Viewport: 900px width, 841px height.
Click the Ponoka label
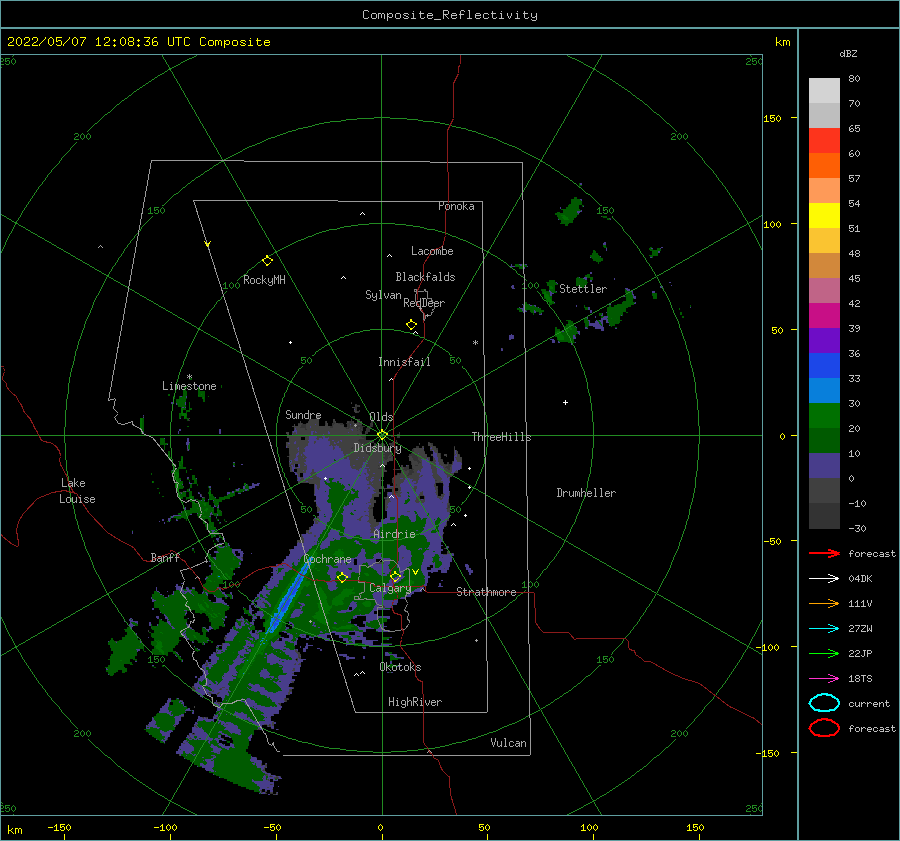pyautogui.click(x=456, y=206)
